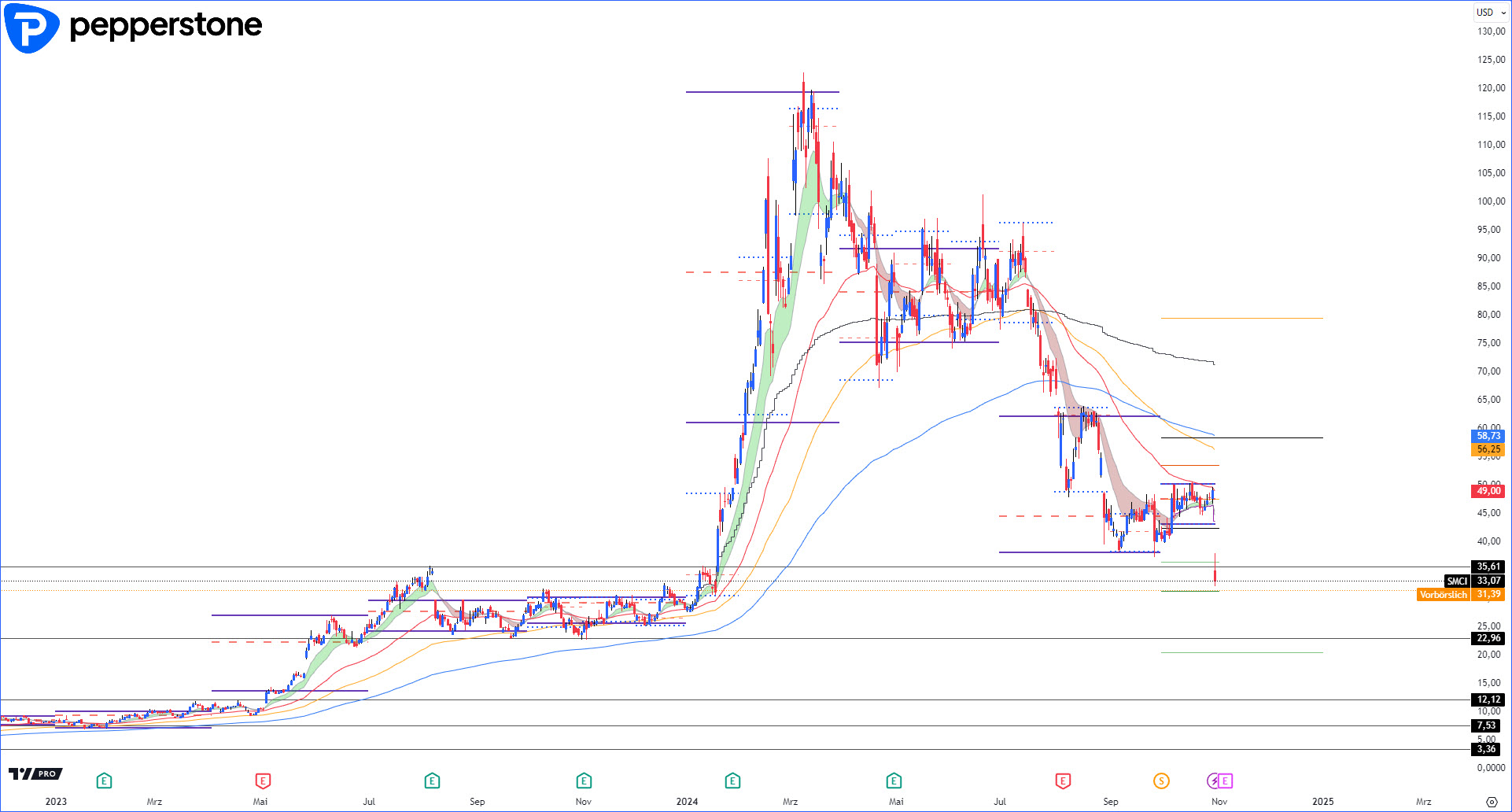
Task: Click the 22,96 horizontal line price label
Action: tap(1488, 638)
